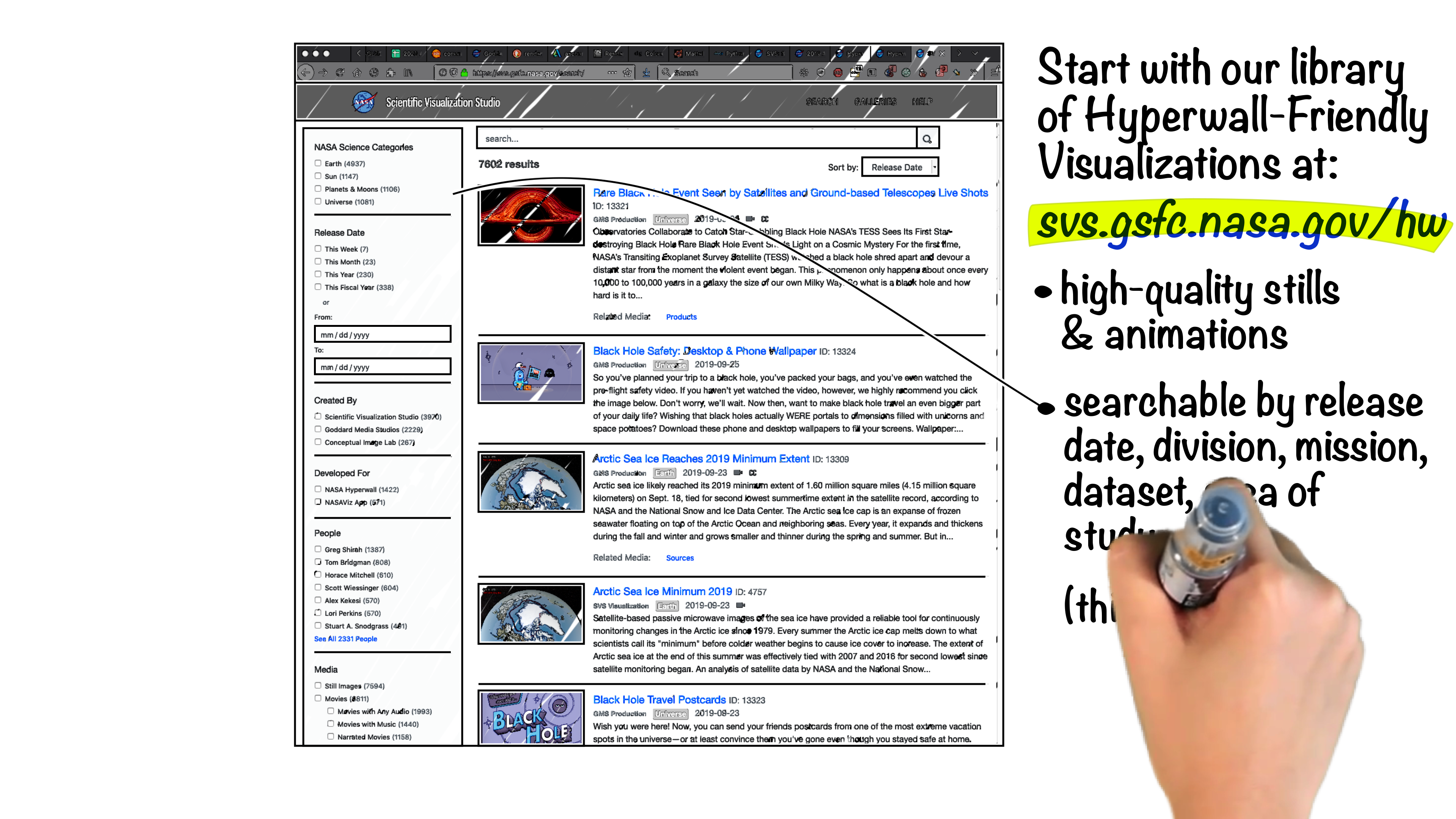Image resolution: width=1456 pixels, height=819 pixels.
Task: Click into the search... text field
Action: tap(697, 138)
